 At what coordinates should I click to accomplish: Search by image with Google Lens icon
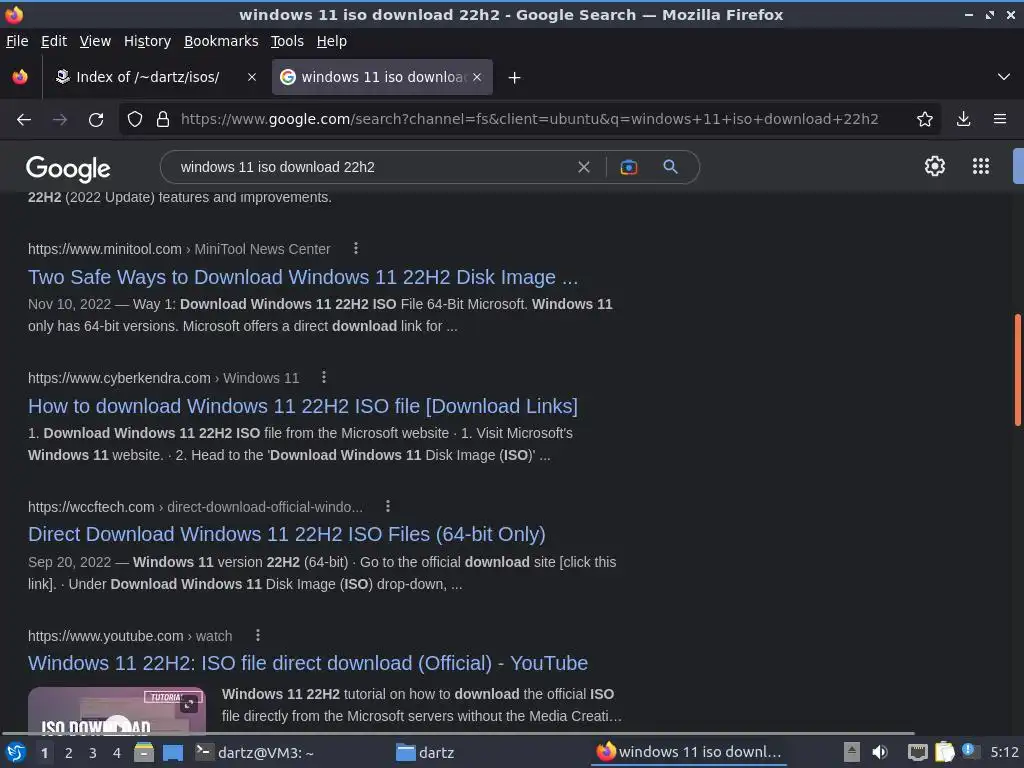(x=629, y=167)
